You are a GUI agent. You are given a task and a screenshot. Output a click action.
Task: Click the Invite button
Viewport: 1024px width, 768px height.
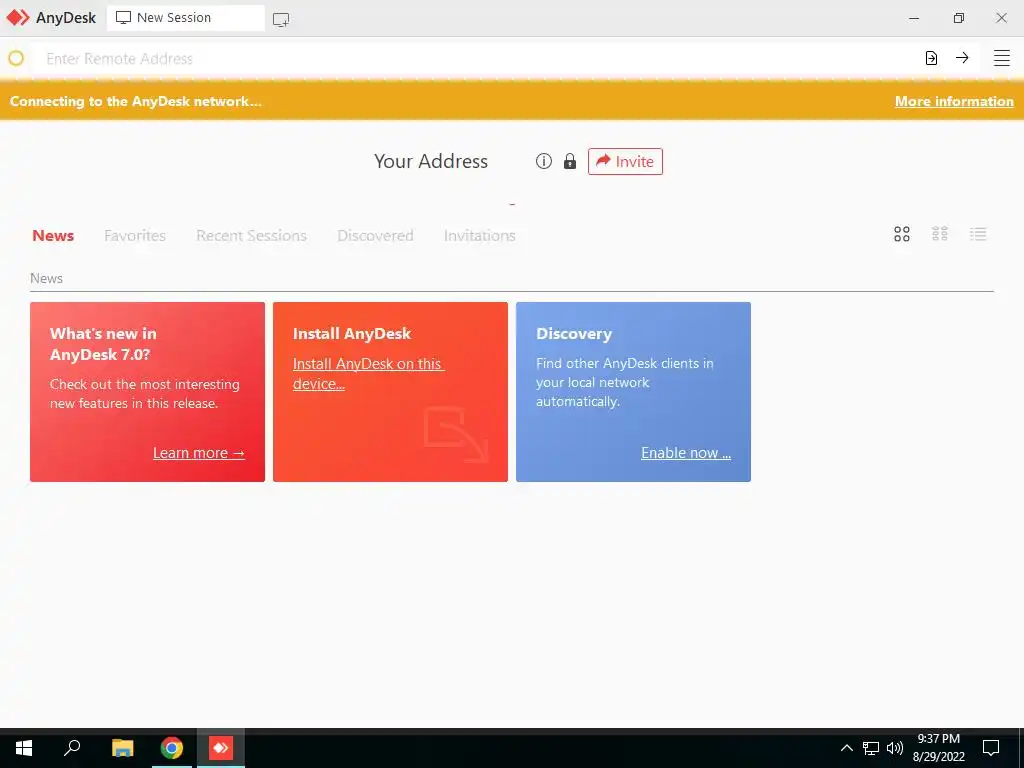[625, 161]
